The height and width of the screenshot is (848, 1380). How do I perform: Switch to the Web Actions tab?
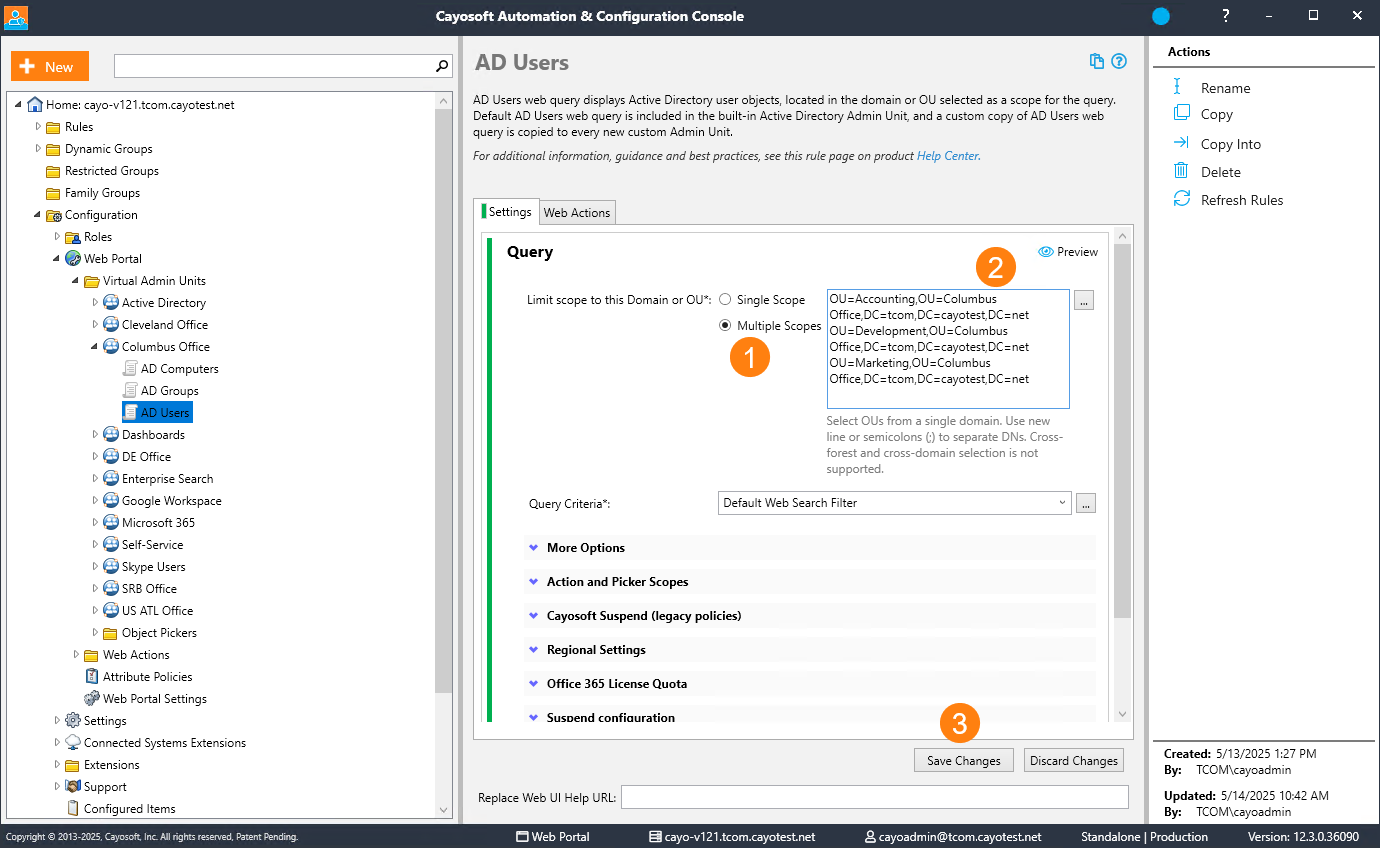577,212
